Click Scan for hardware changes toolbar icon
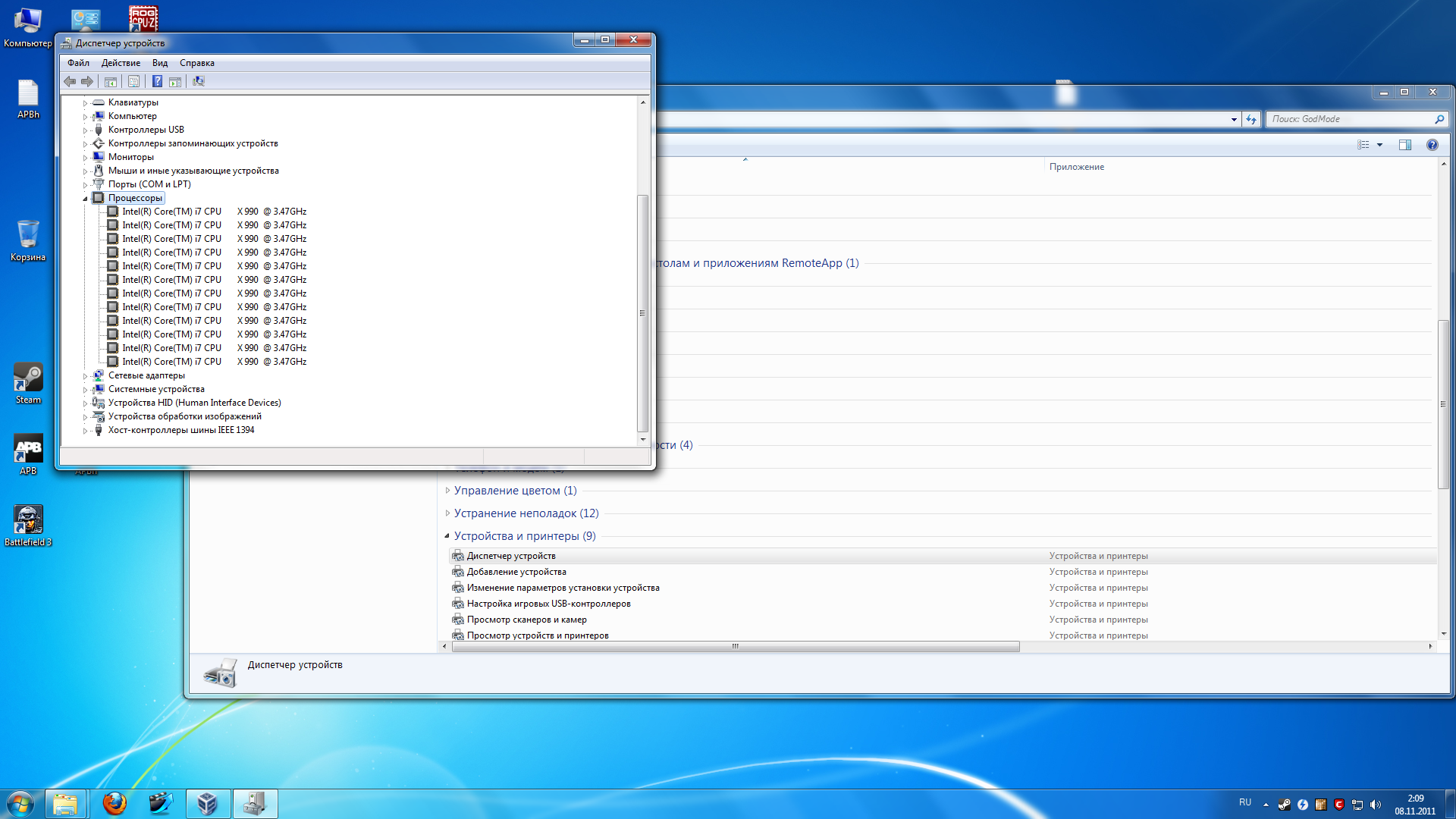This screenshot has height=819, width=1456. click(199, 81)
